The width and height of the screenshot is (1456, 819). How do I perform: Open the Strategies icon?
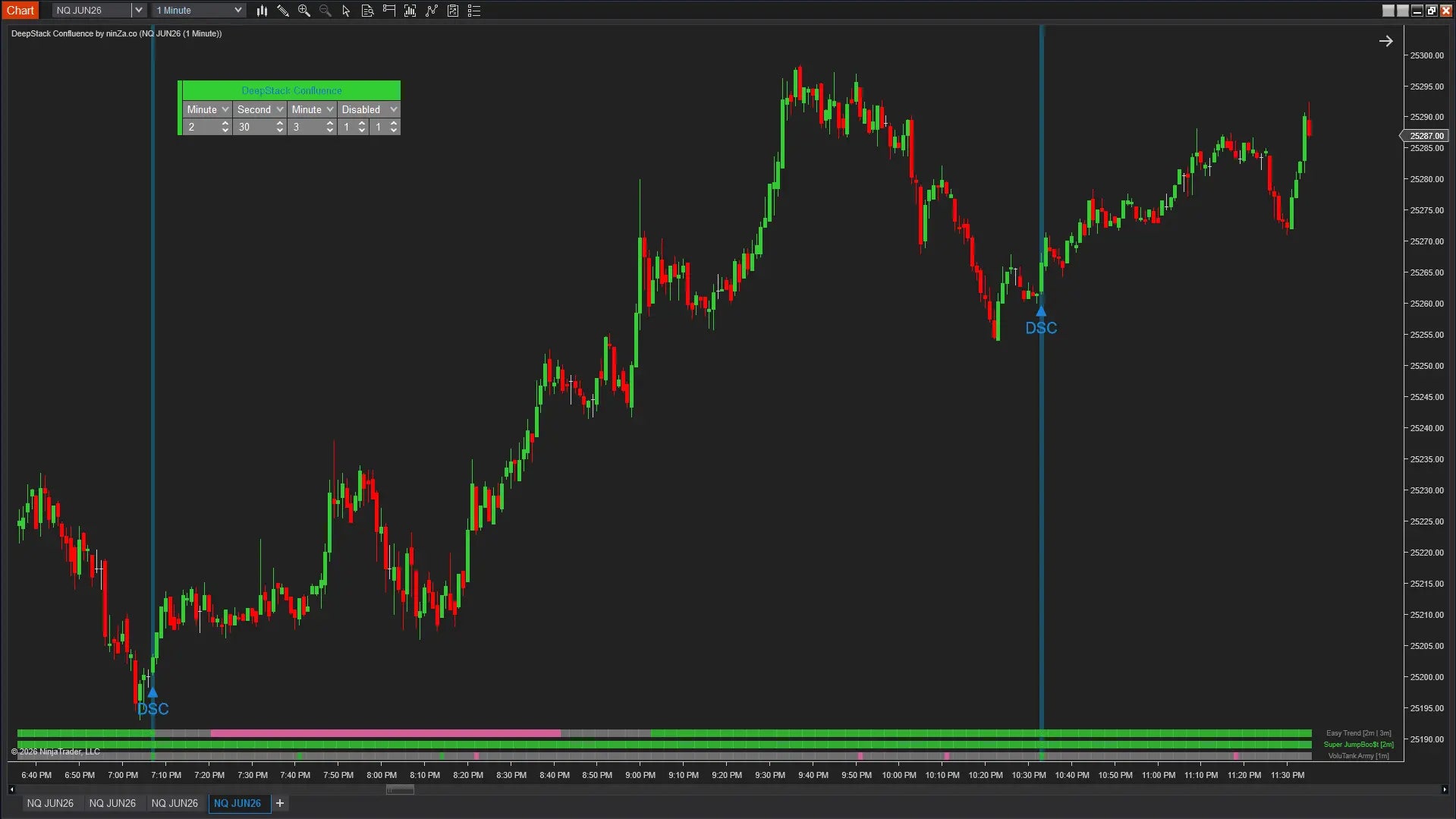point(453,11)
